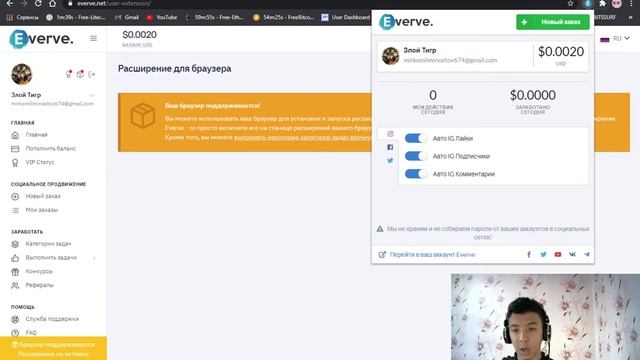This screenshot has height=360, width=640.
Task: Select the Twitter tab icon in popup
Action: (x=390, y=160)
